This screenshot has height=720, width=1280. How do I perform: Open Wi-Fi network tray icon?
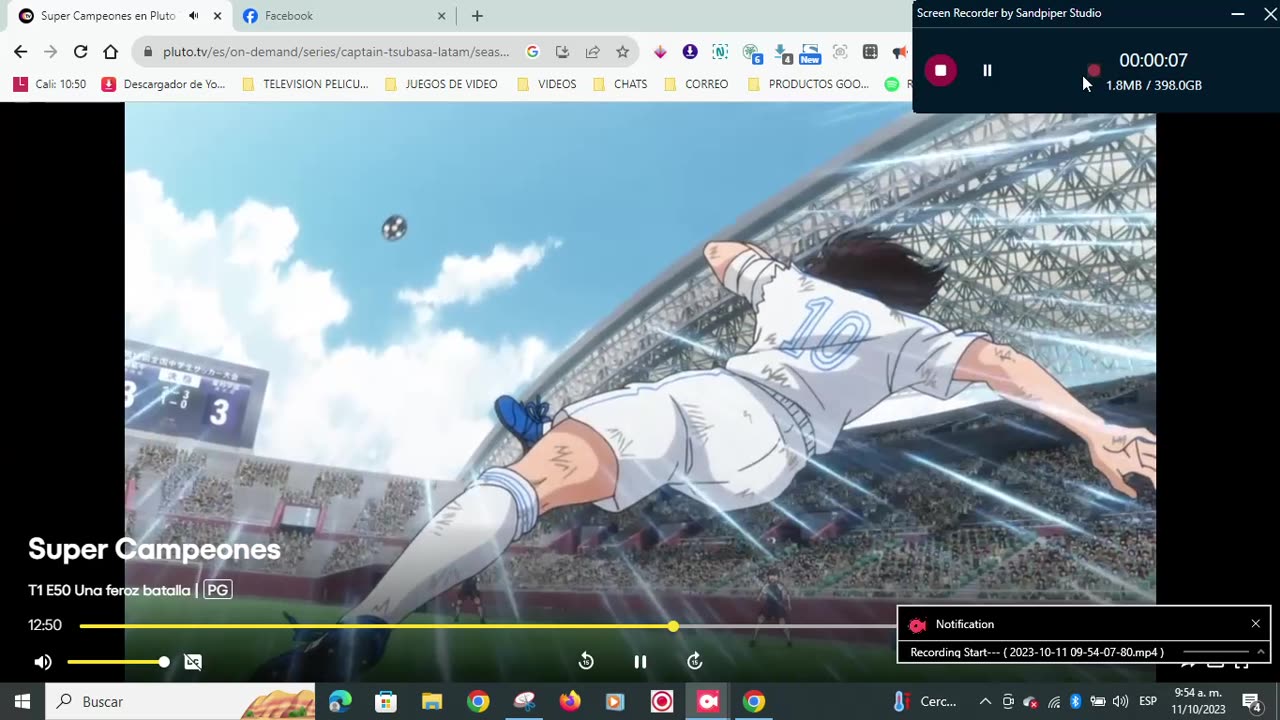(x=1054, y=702)
